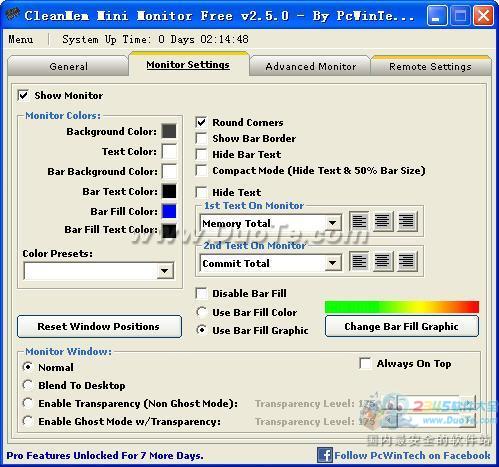
Task: Choose Blend To Desktop mode
Action: click(x=28, y=385)
